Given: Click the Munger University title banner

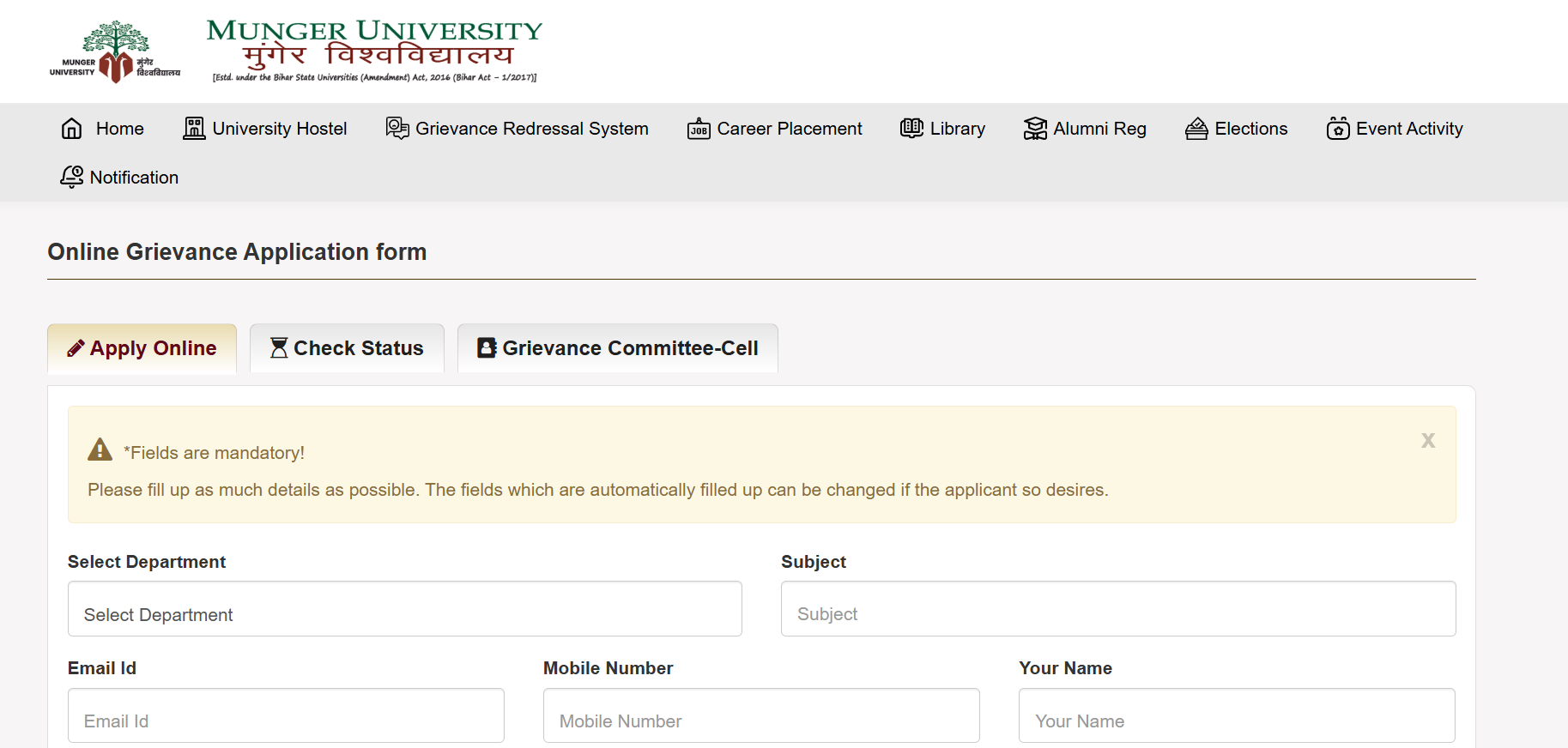Looking at the screenshot, I should pyautogui.click(x=375, y=51).
